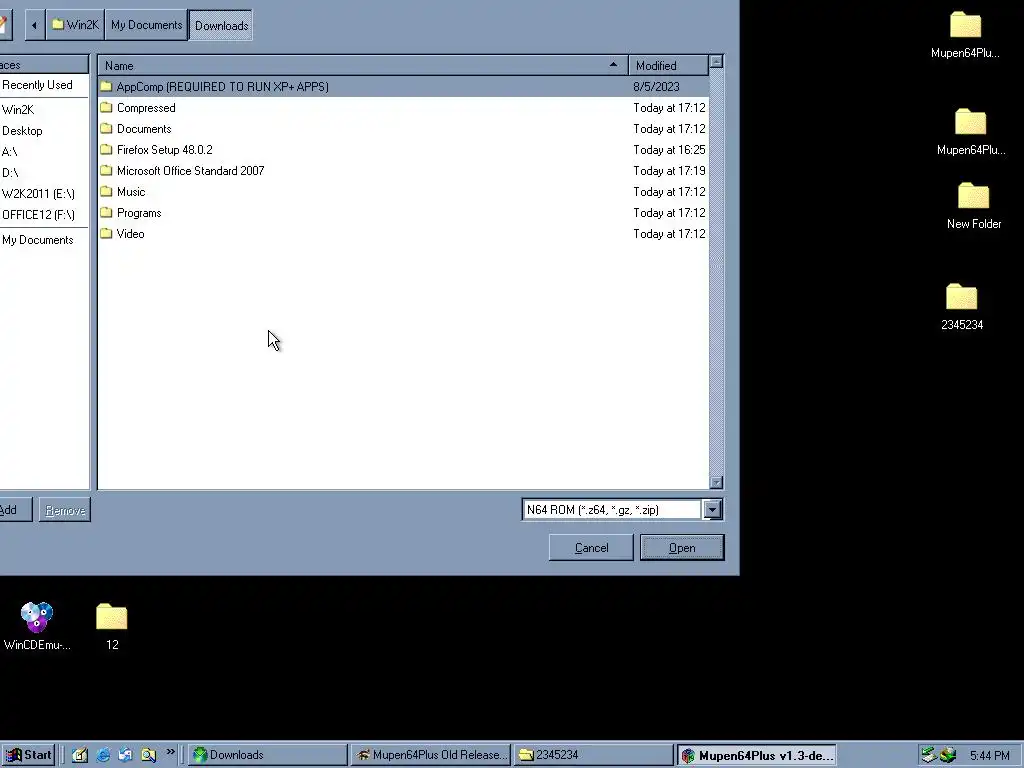
Task: Click the Add bookmark button
Action: (x=15, y=510)
